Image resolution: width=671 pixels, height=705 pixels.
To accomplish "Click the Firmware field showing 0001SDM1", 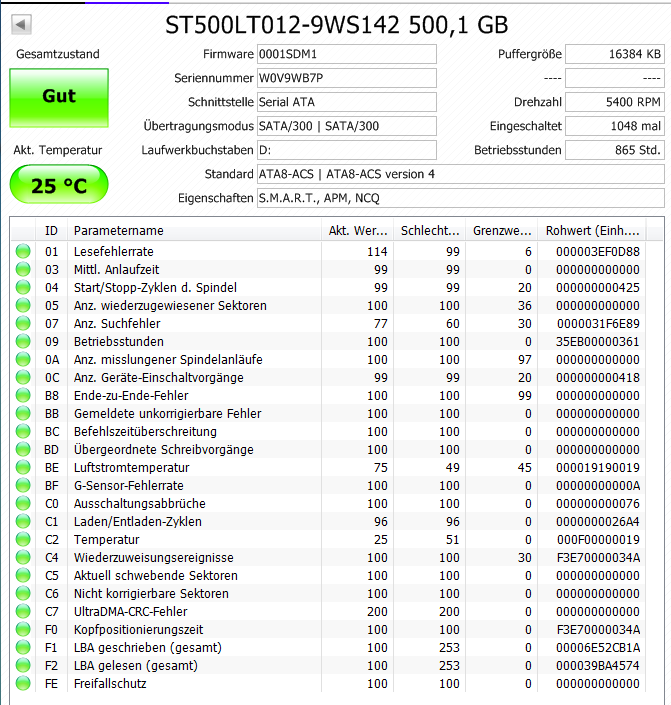I will point(346,54).
